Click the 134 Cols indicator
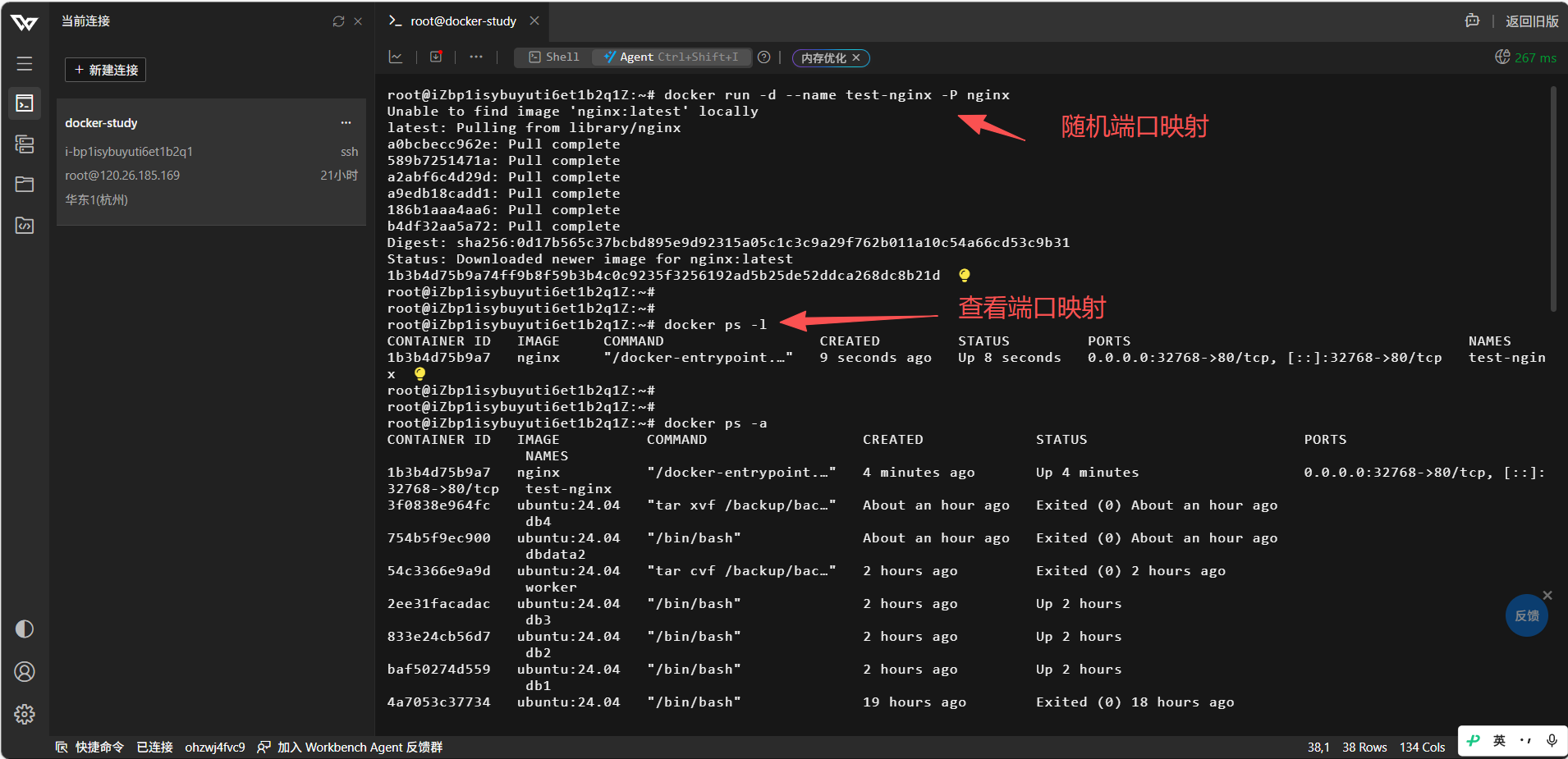 click(x=1422, y=747)
